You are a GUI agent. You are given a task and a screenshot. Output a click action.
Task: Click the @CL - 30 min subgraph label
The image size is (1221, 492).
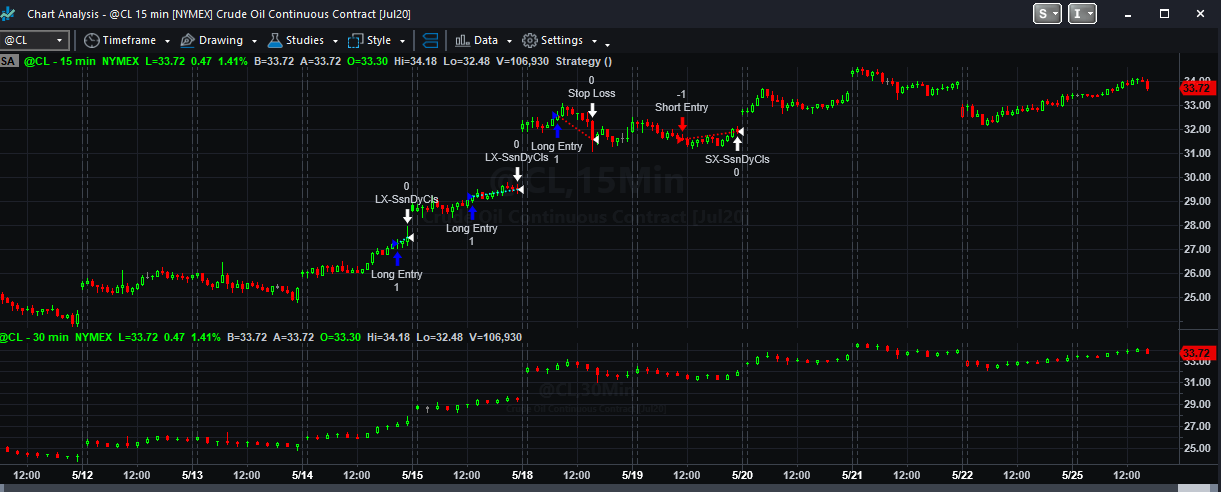(x=36, y=337)
